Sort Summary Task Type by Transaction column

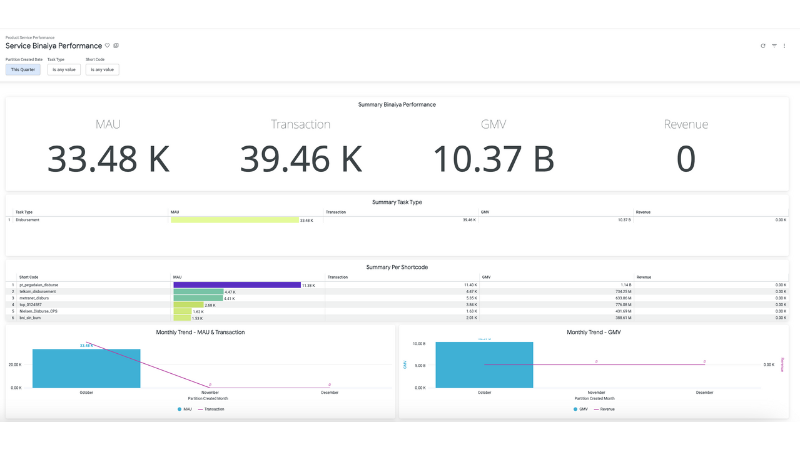coord(336,212)
